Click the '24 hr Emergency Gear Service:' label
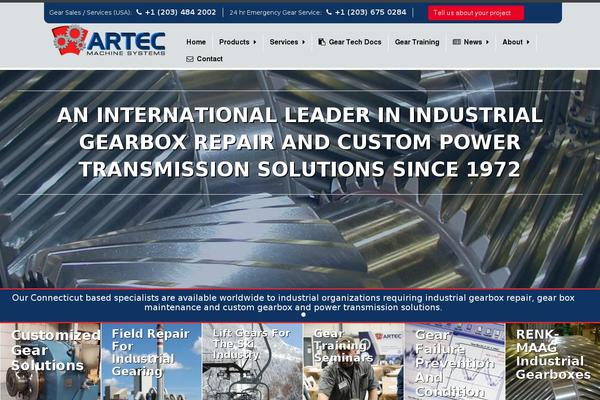600x400 pixels. (x=276, y=13)
